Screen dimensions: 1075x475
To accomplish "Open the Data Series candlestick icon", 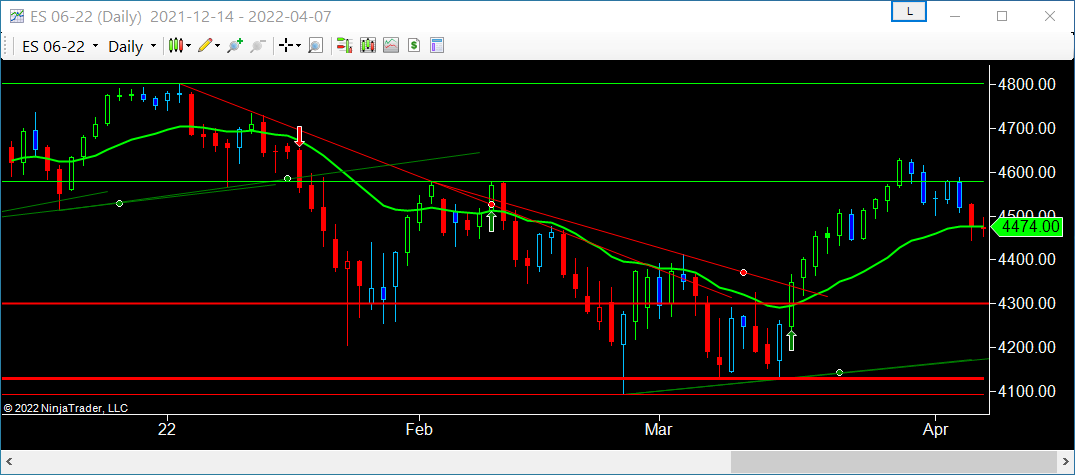I will (367, 46).
